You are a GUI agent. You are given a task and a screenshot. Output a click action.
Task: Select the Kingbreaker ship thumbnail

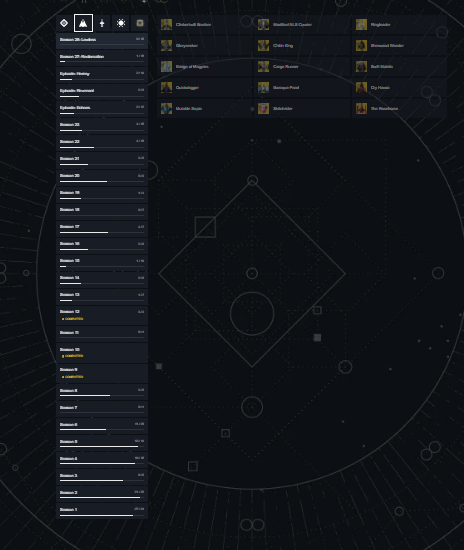click(x=361, y=24)
